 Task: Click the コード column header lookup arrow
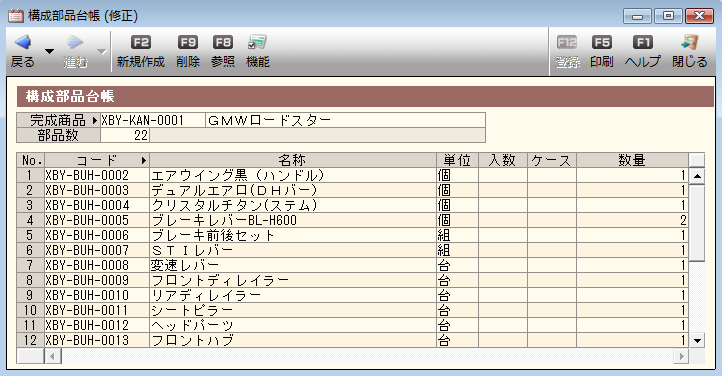144,160
